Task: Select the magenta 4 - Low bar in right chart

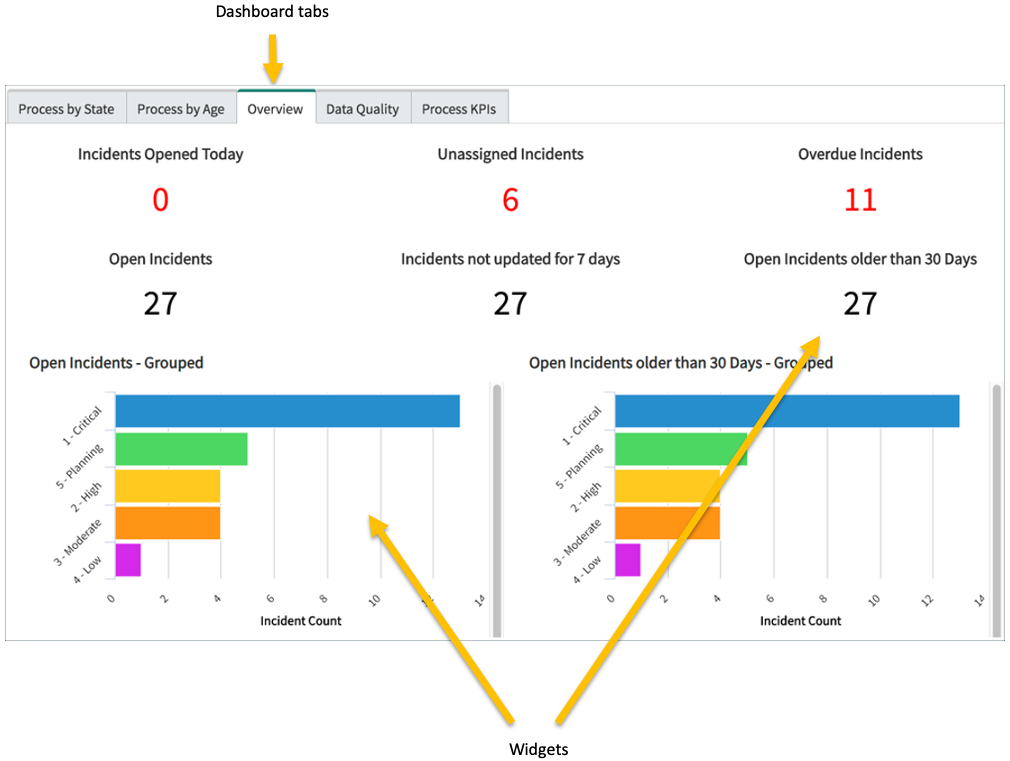Action: pos(627,562)
